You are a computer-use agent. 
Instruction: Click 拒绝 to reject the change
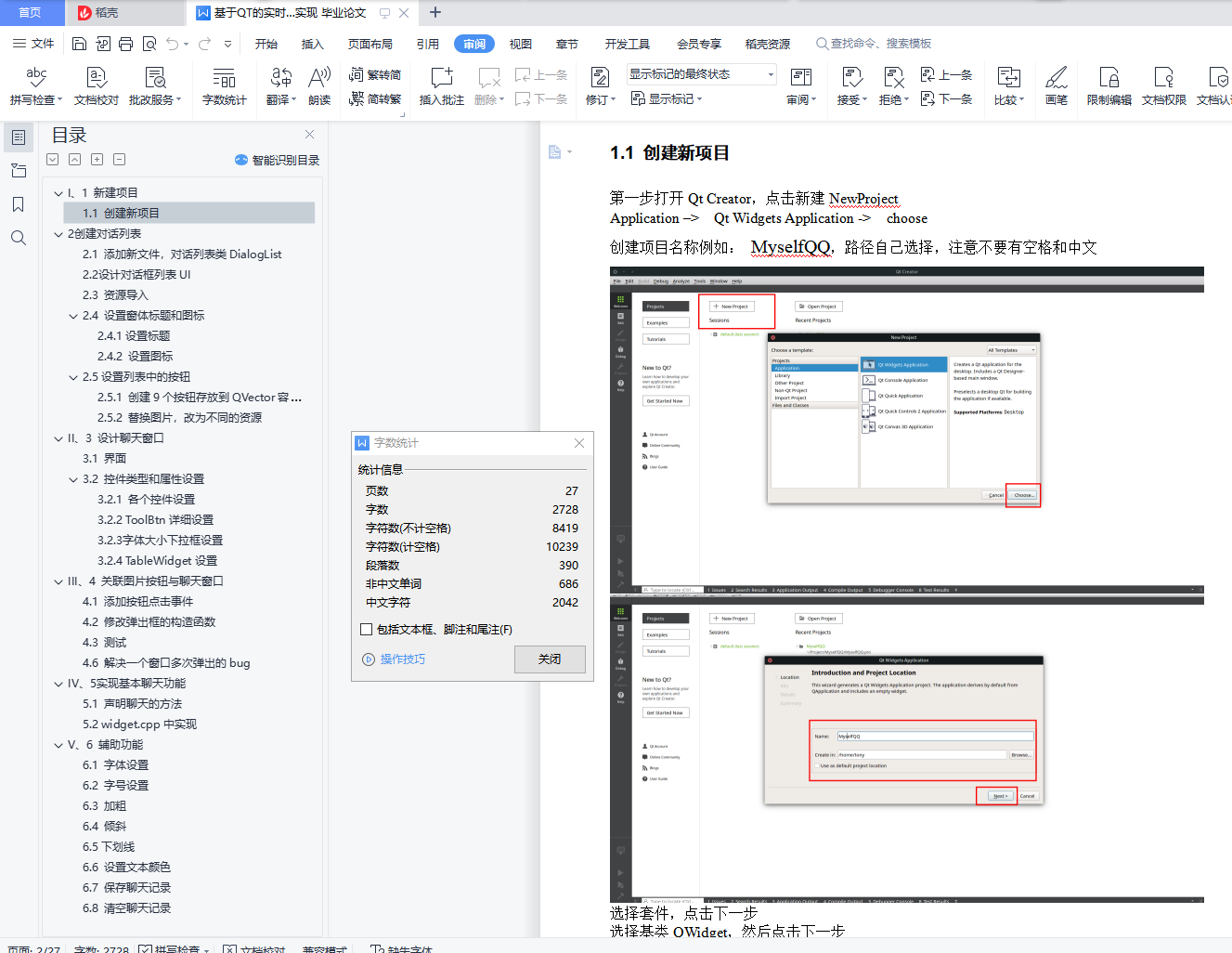click(894, 85)
